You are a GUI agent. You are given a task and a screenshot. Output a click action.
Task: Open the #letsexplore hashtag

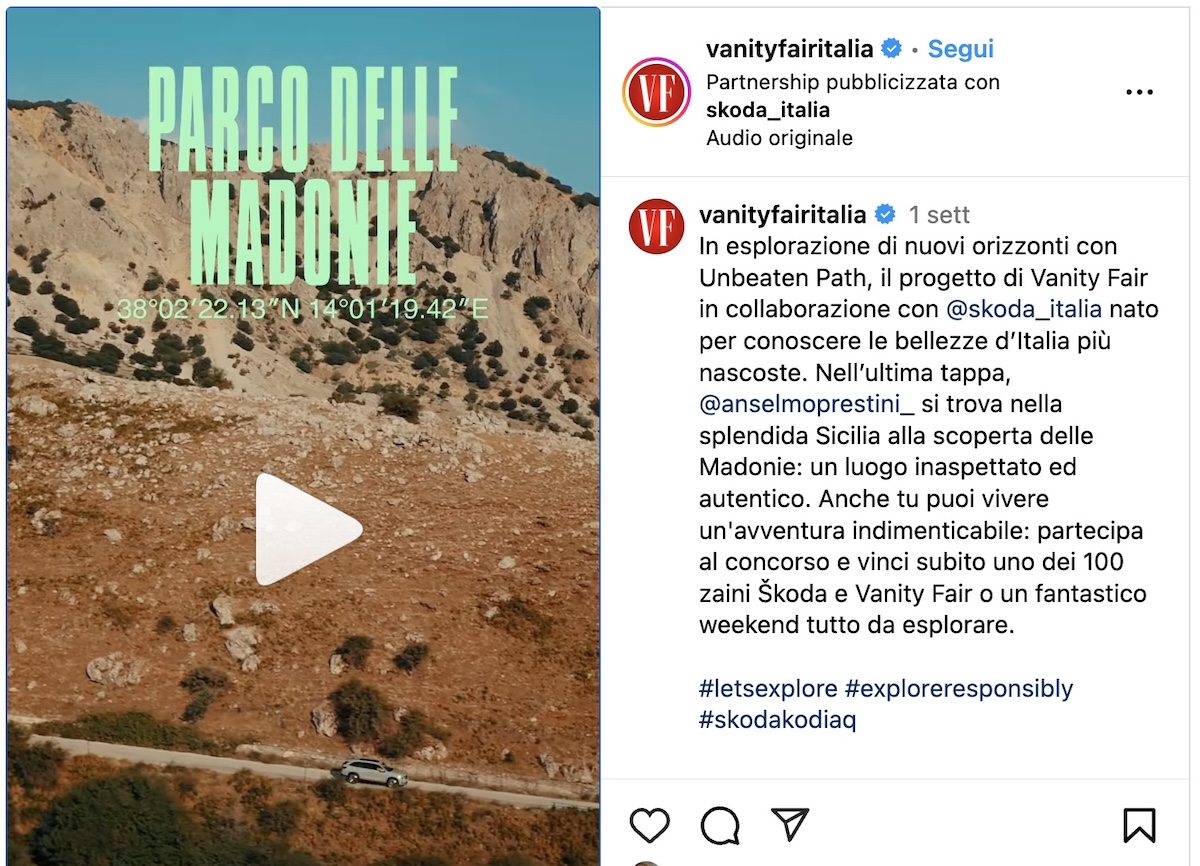[768, 688]
